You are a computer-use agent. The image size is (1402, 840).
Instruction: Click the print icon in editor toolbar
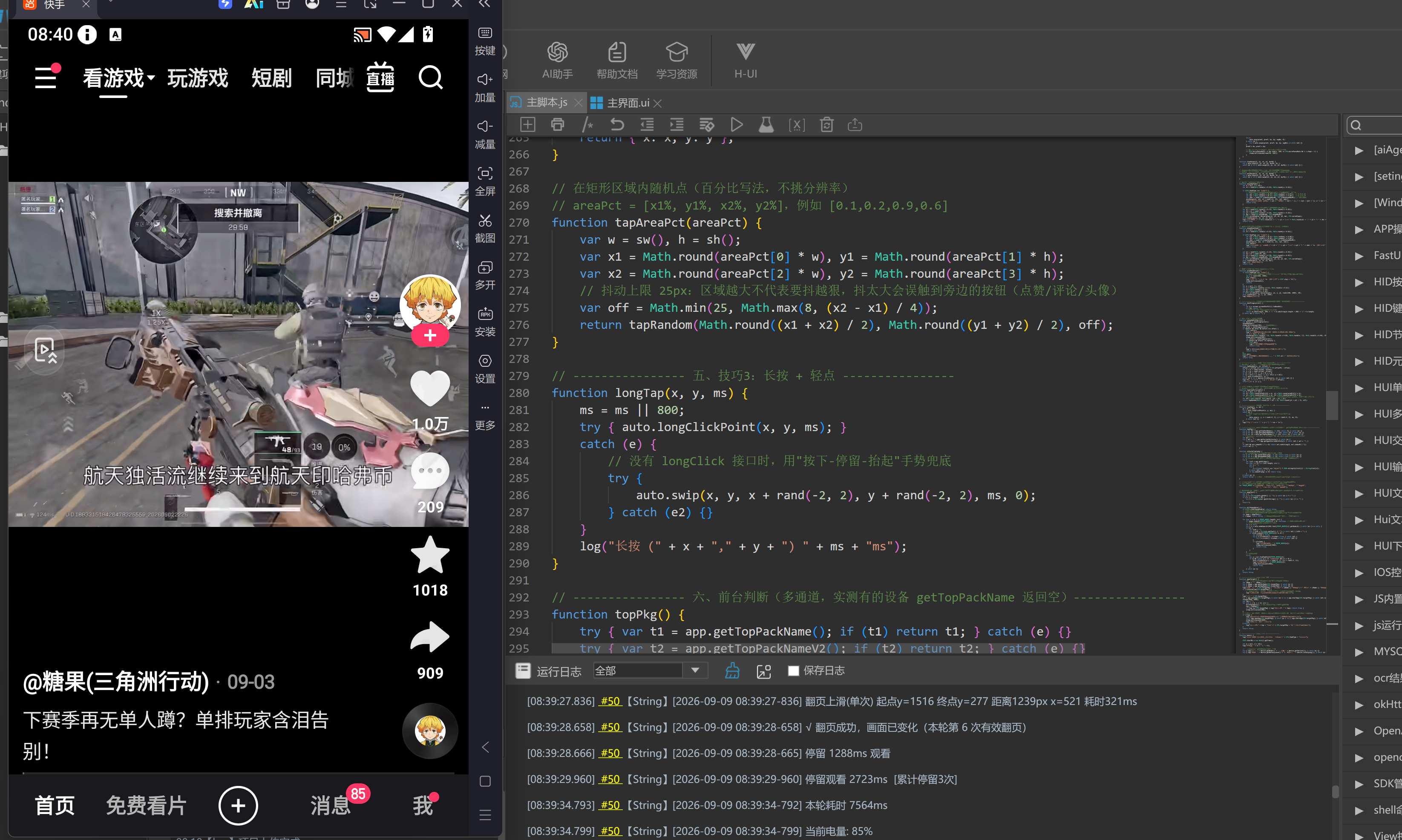(558, 124)
